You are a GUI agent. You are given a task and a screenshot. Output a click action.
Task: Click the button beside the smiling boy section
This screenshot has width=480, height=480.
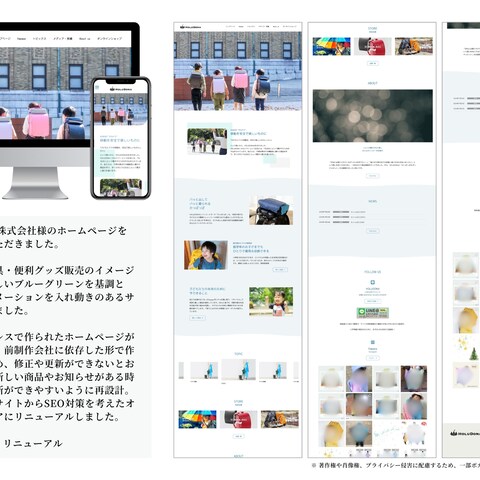tap(280, 269)
